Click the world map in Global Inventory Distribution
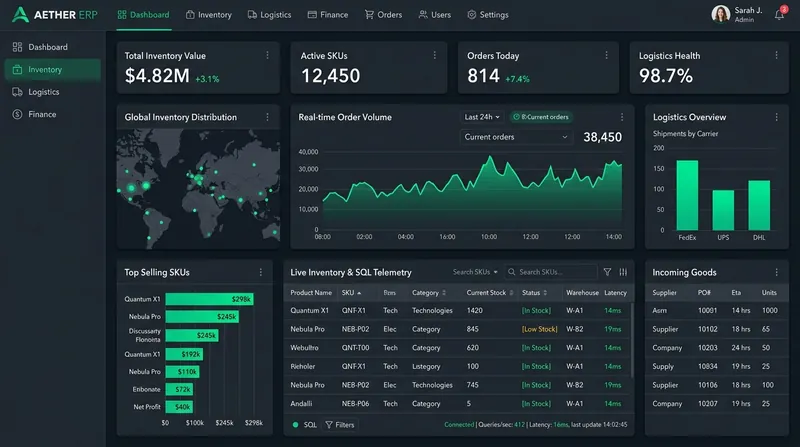This screenshot has height=447, width=800. point(198,189)
